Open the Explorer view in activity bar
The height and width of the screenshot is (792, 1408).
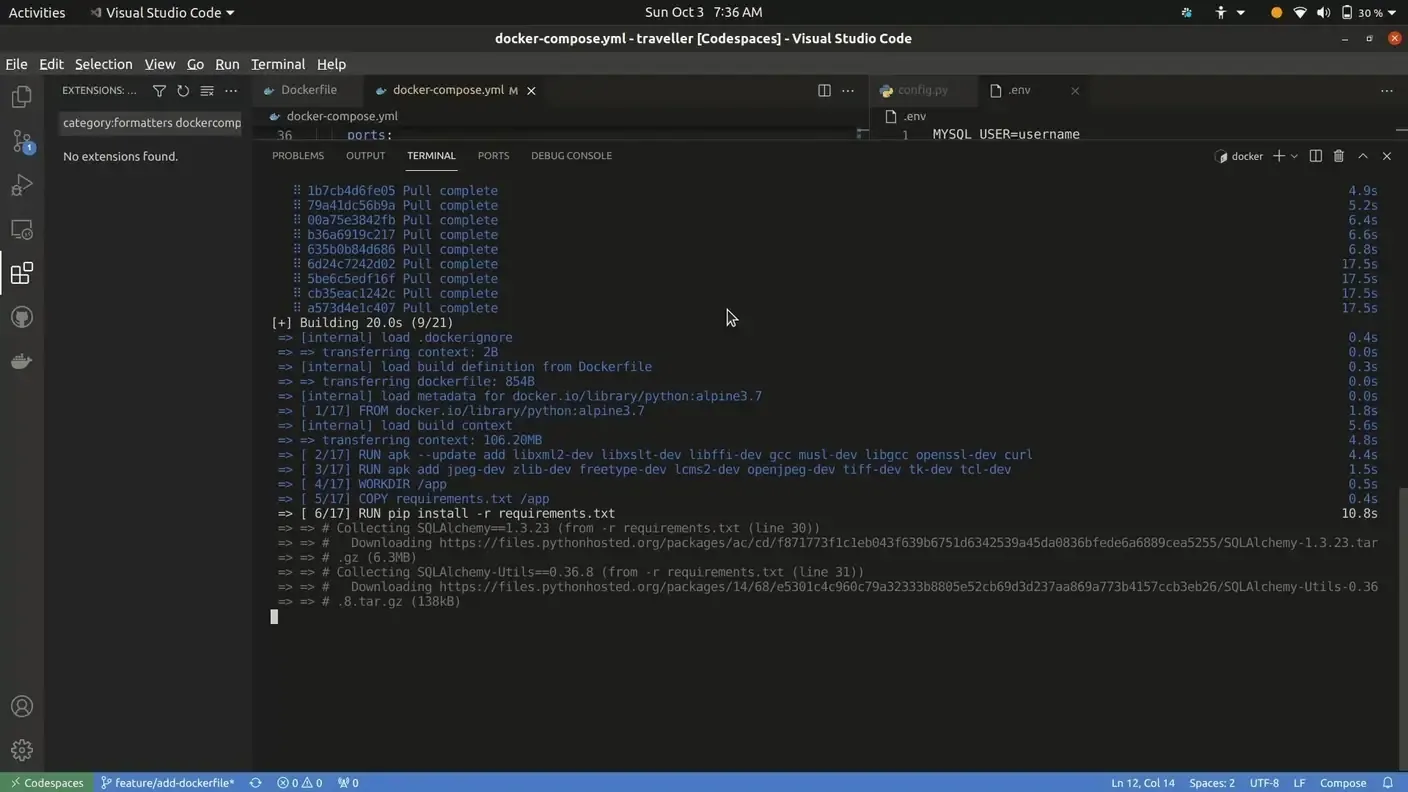[x=21, y=97]
